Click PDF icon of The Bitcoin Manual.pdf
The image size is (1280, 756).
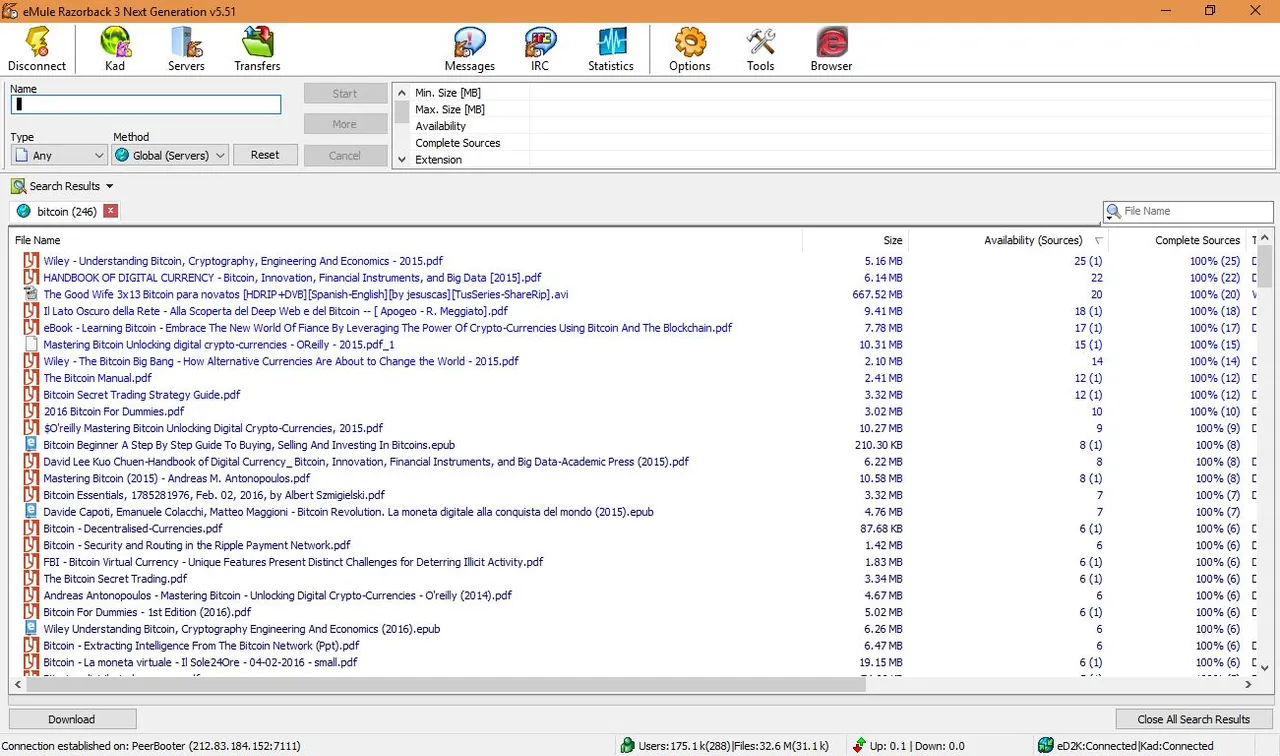click(x=30, y=378)
